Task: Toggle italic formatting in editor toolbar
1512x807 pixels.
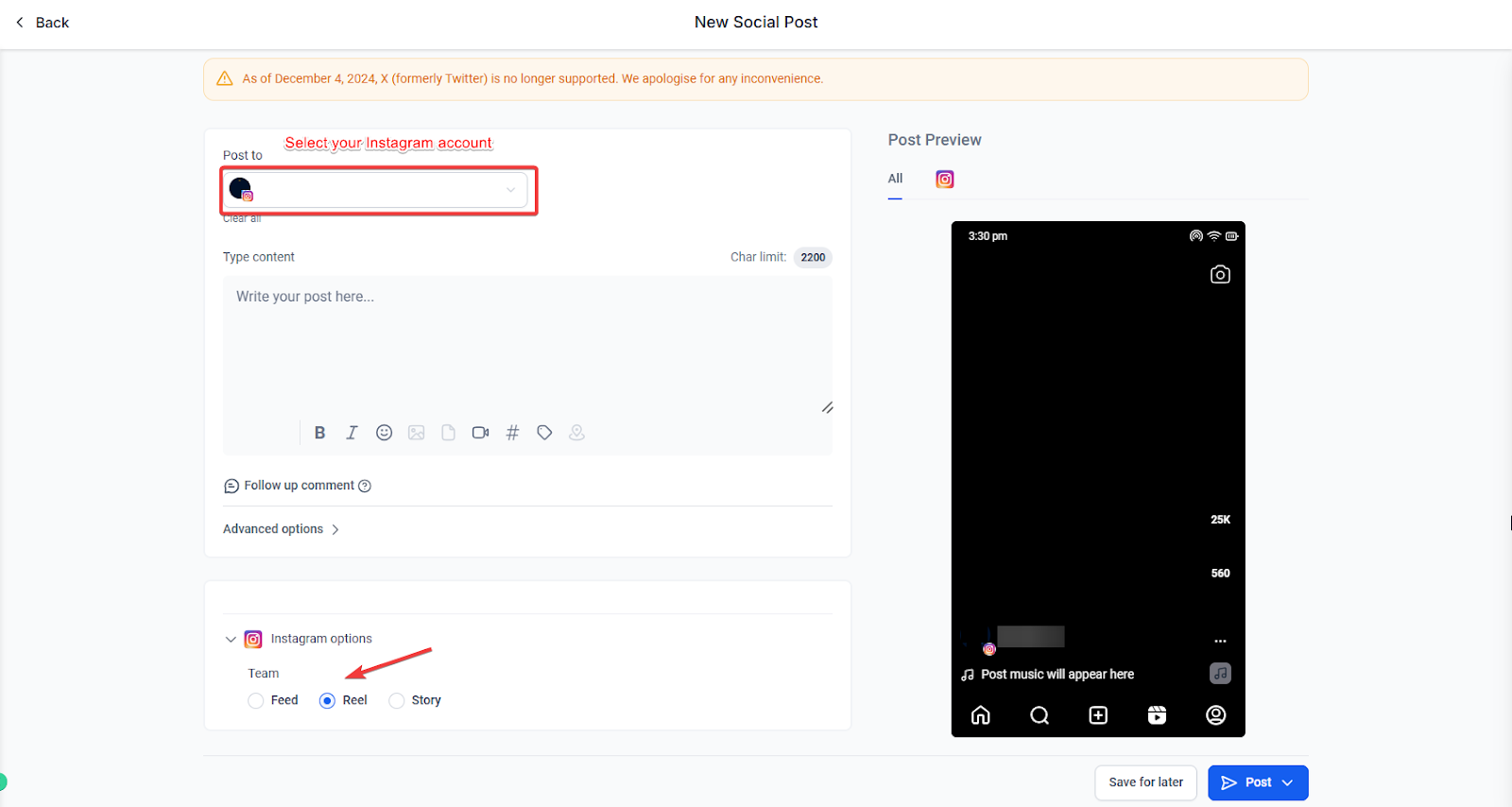Action: 352,433
